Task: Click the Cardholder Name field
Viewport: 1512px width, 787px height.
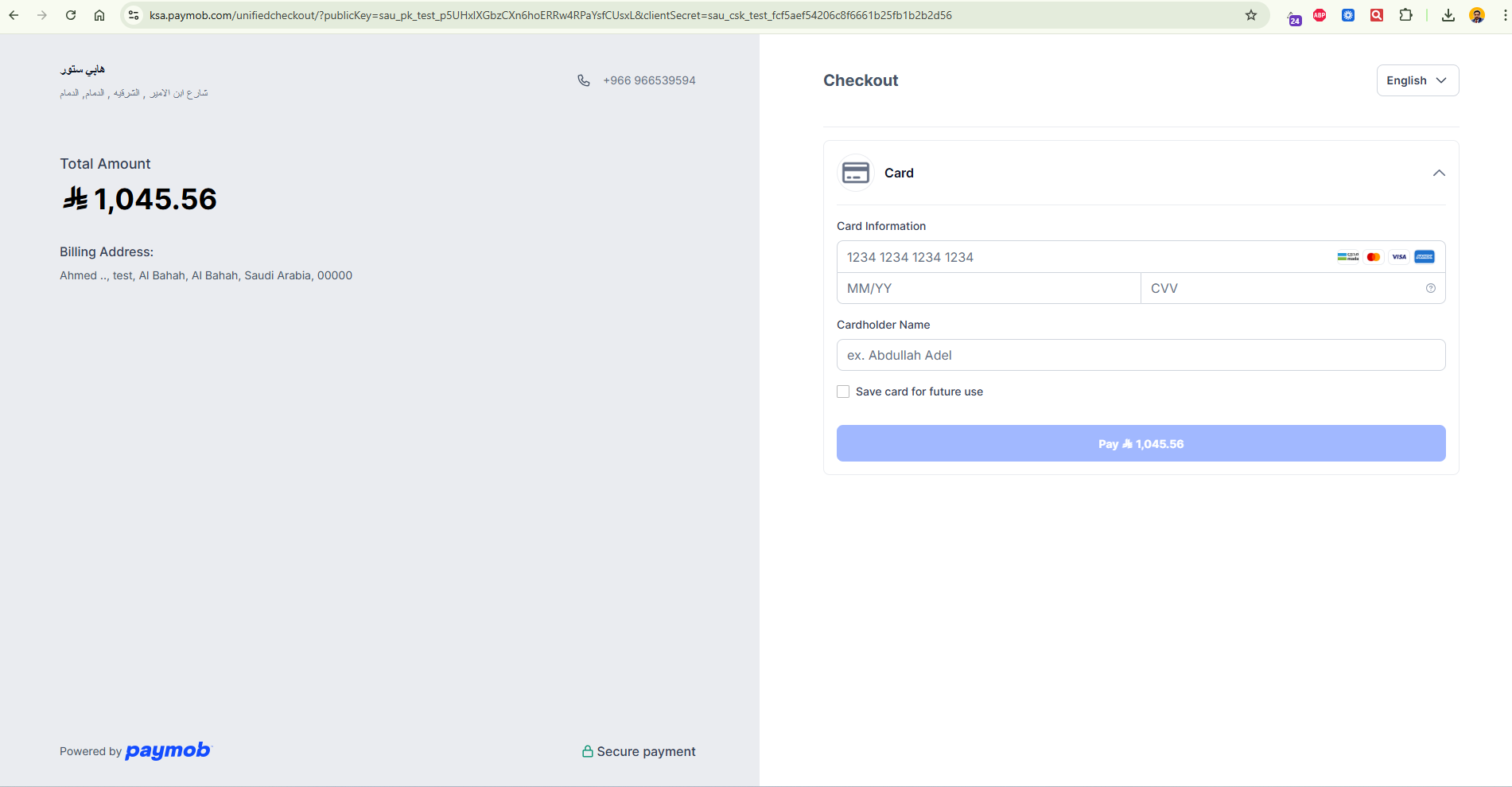Action: tap(1141, 355)
